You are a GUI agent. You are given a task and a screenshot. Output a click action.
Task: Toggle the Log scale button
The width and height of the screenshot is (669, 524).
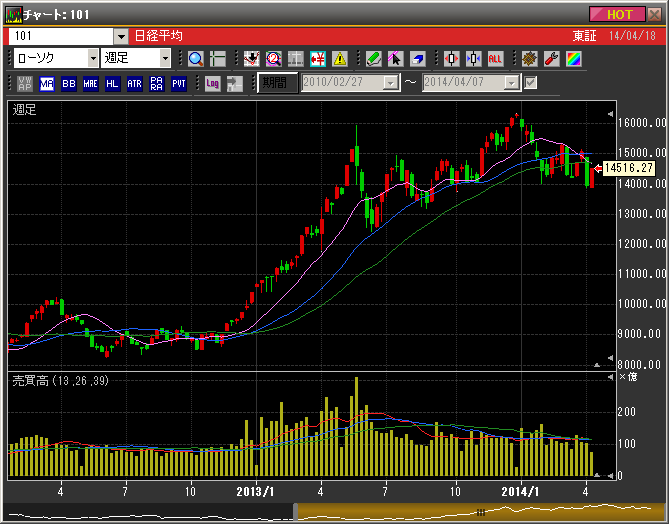(x=212, y=84)
